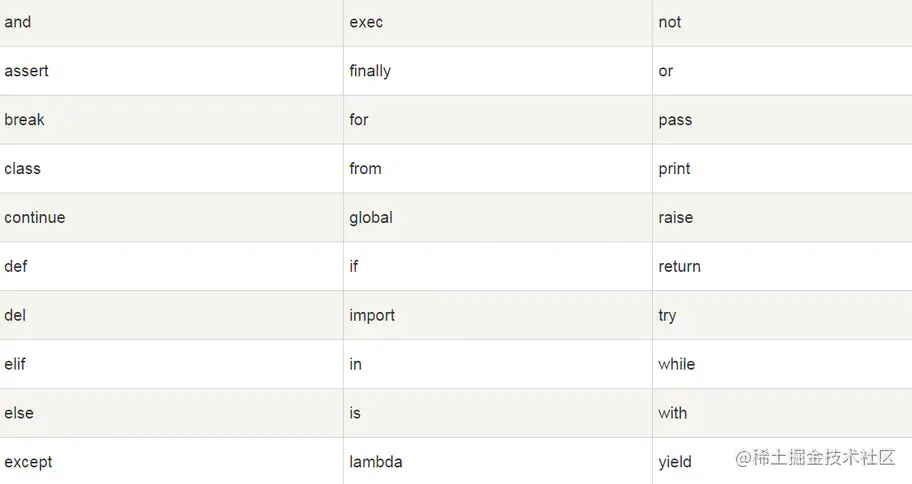Select the "assert" keyword text
This screenshot has height=484, width=912.
tap(26, 71)
